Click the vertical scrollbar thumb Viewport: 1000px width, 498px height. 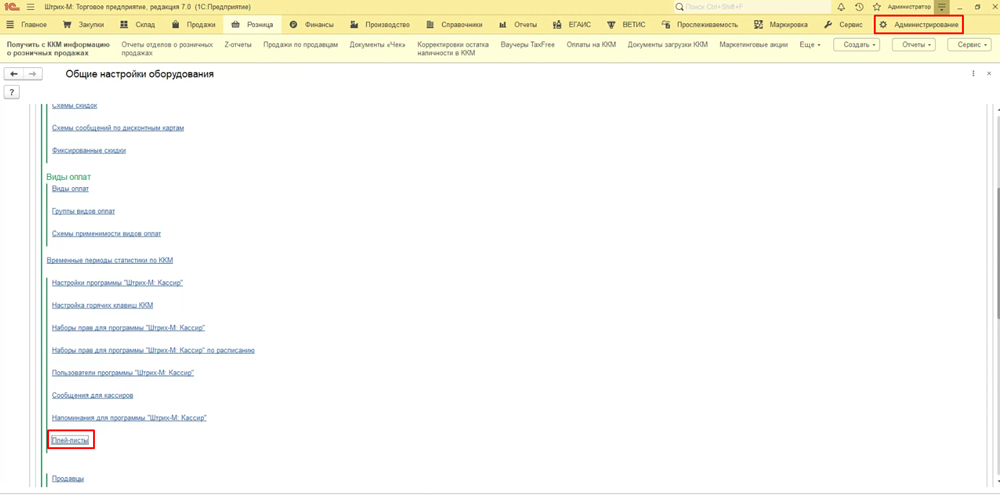(997, 253)
